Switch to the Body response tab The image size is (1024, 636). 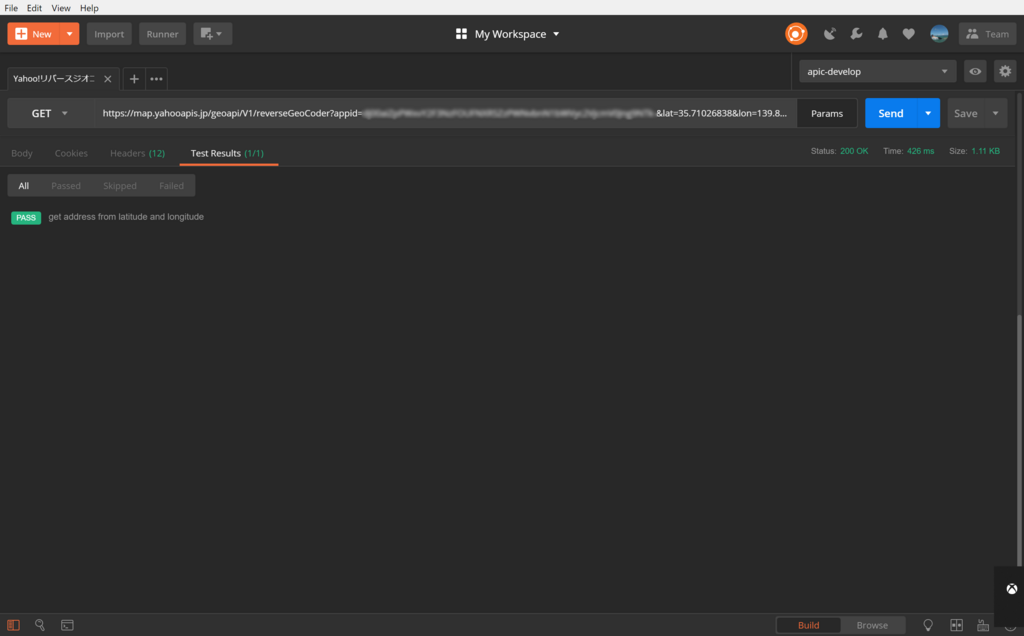[x=22, y=153]
